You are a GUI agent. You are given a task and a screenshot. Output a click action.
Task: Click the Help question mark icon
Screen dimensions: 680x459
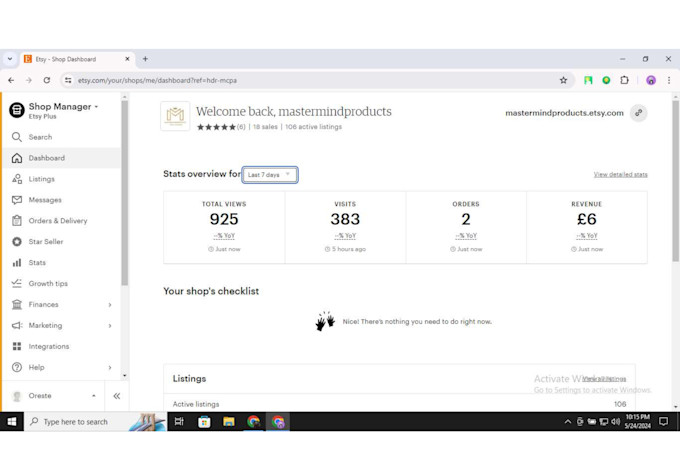(x=17, y=367)
